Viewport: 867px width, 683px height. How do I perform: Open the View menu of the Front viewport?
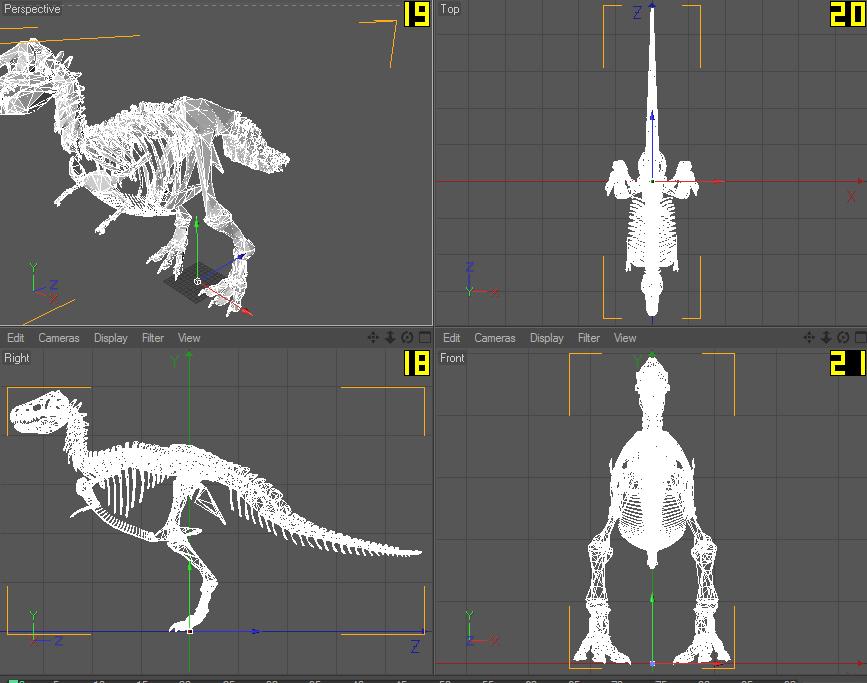pyautogui.click(x=624, y=338)
